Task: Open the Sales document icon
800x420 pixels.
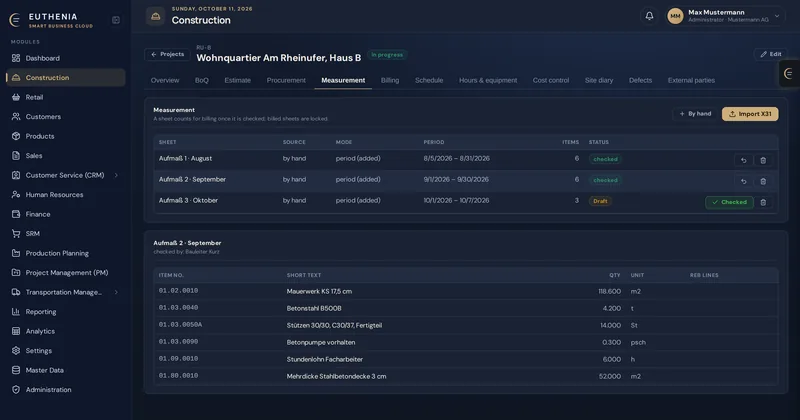Action: [16, 156]
